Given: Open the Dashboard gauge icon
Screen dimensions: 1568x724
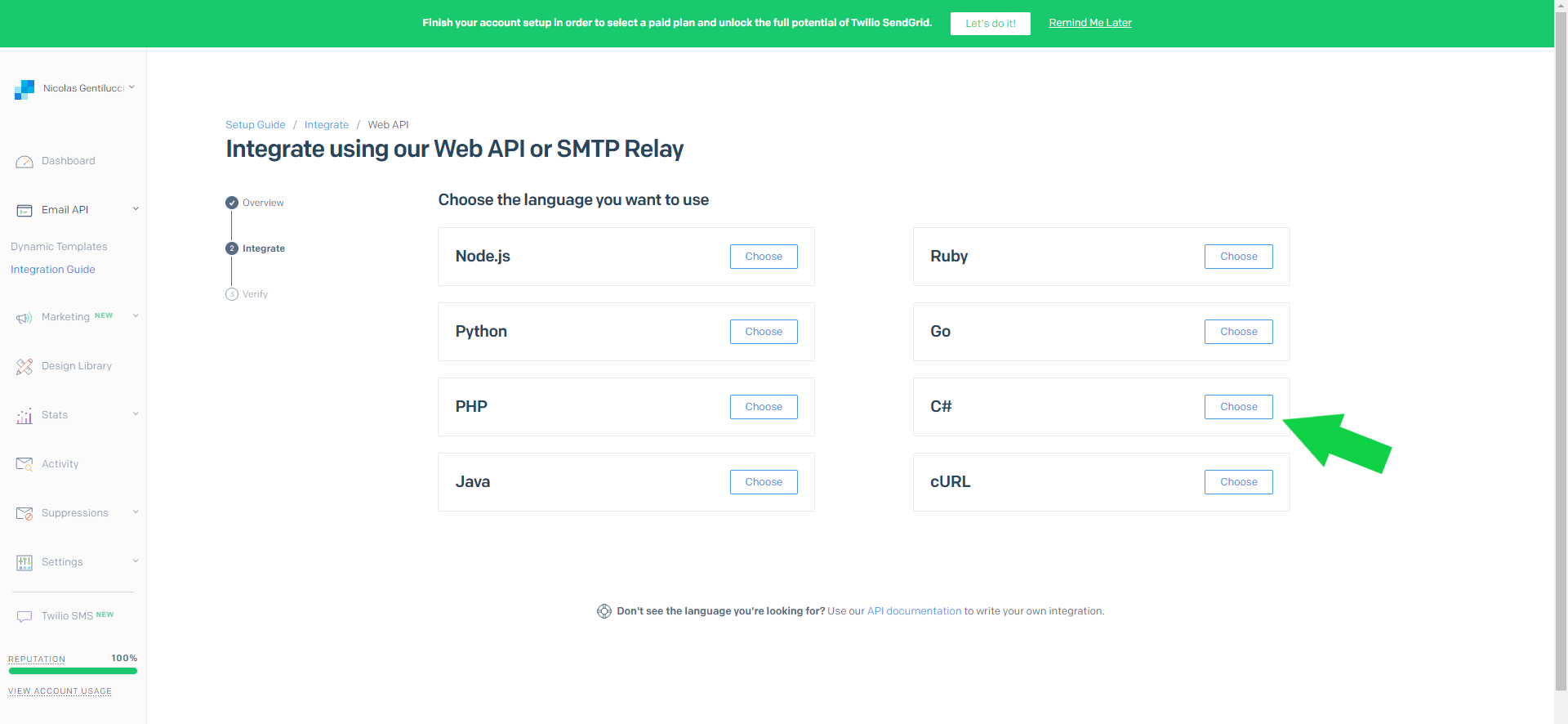Looking at the screenshot, I should pos(24,162).
